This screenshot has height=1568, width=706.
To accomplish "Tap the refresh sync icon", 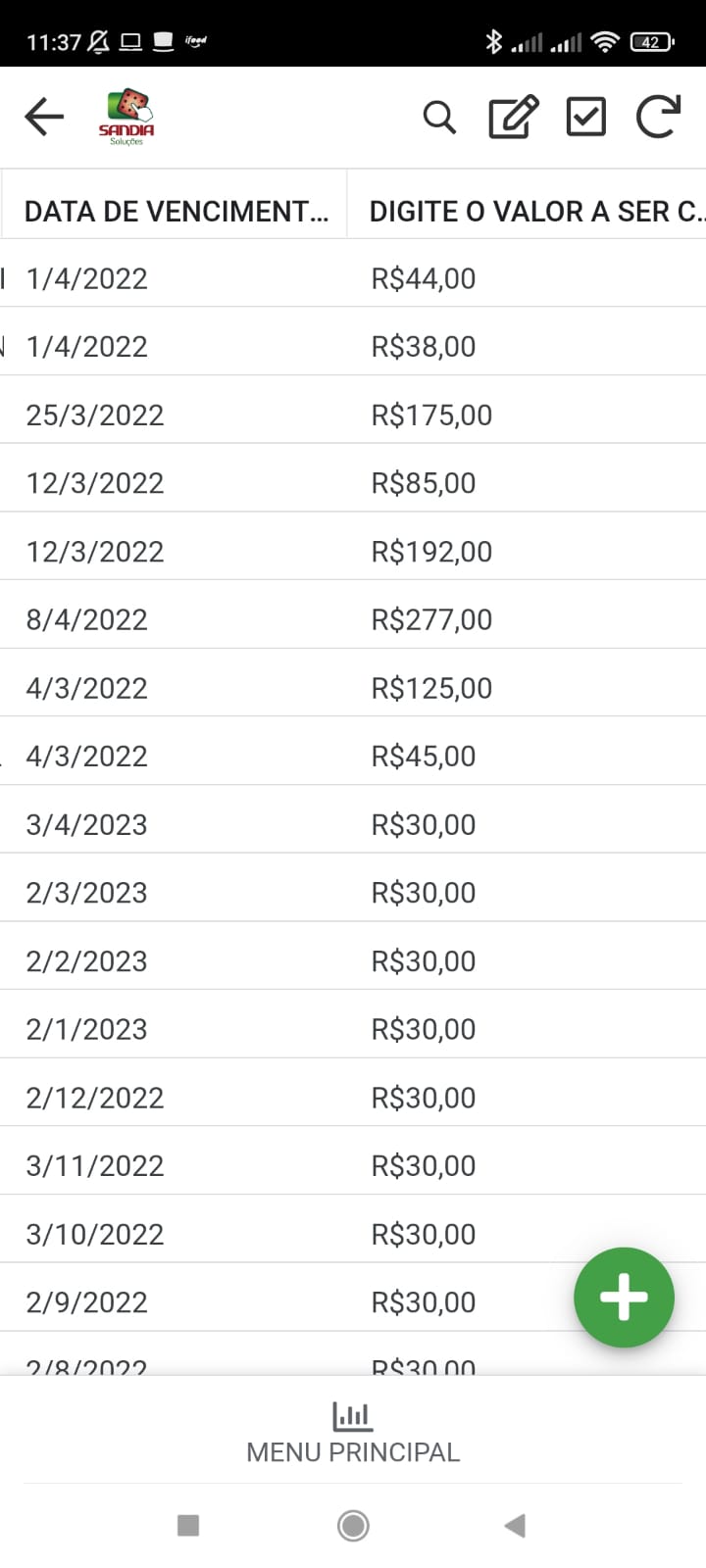I will 658,118.
